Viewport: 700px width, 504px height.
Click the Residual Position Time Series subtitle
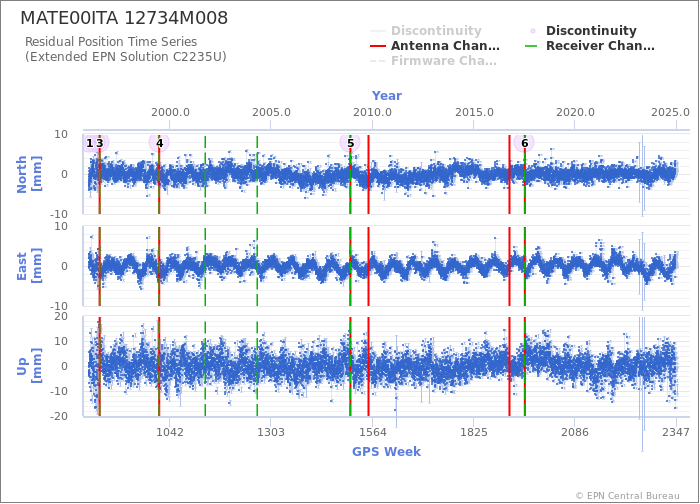pos(111,42)
